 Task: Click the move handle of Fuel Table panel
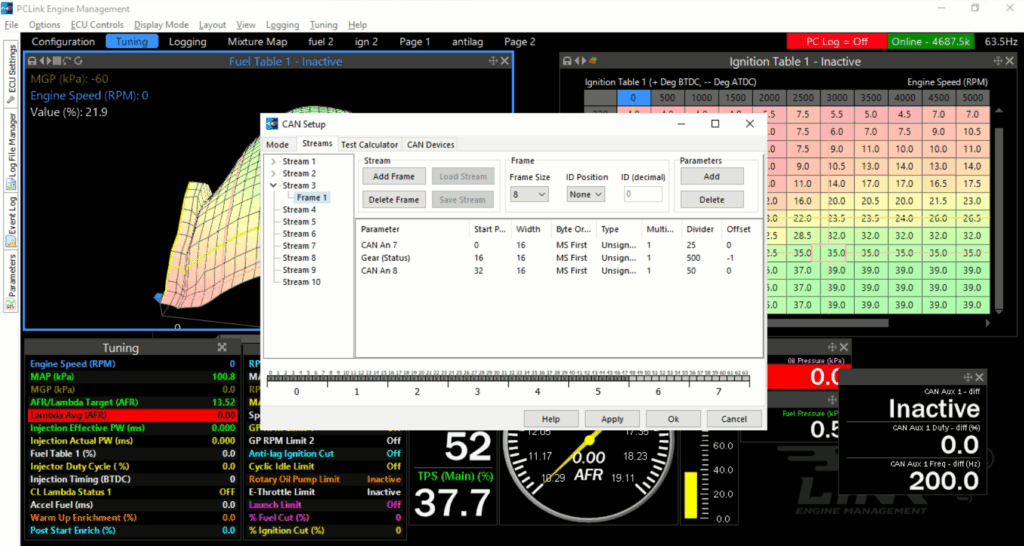tap(493, 61)
